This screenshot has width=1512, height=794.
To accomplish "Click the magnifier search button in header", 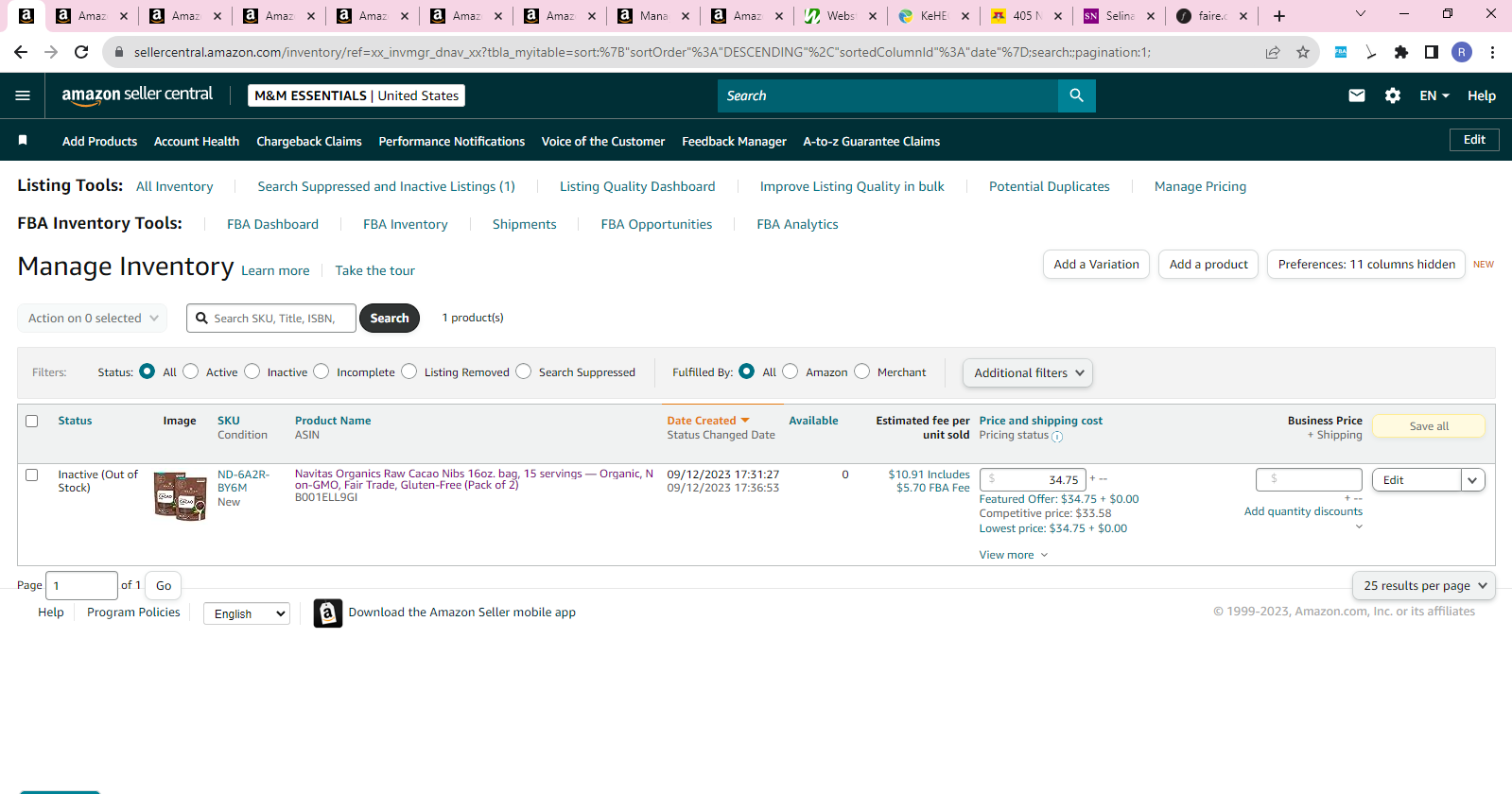I will pyautogui.click(x=1076, y=95).
